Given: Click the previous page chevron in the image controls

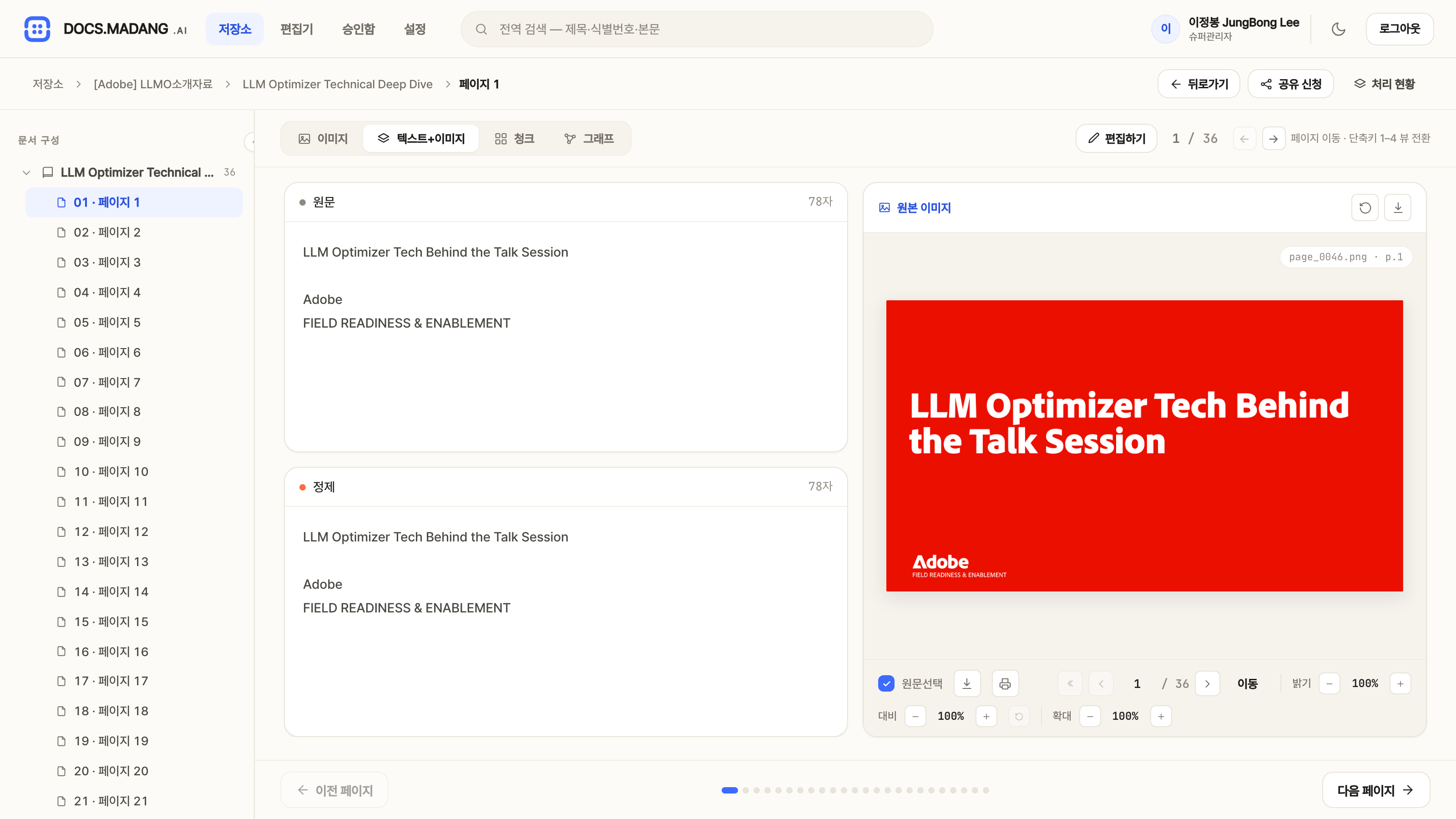Looking at the screenshot, I should click(x=1101, y=684).
